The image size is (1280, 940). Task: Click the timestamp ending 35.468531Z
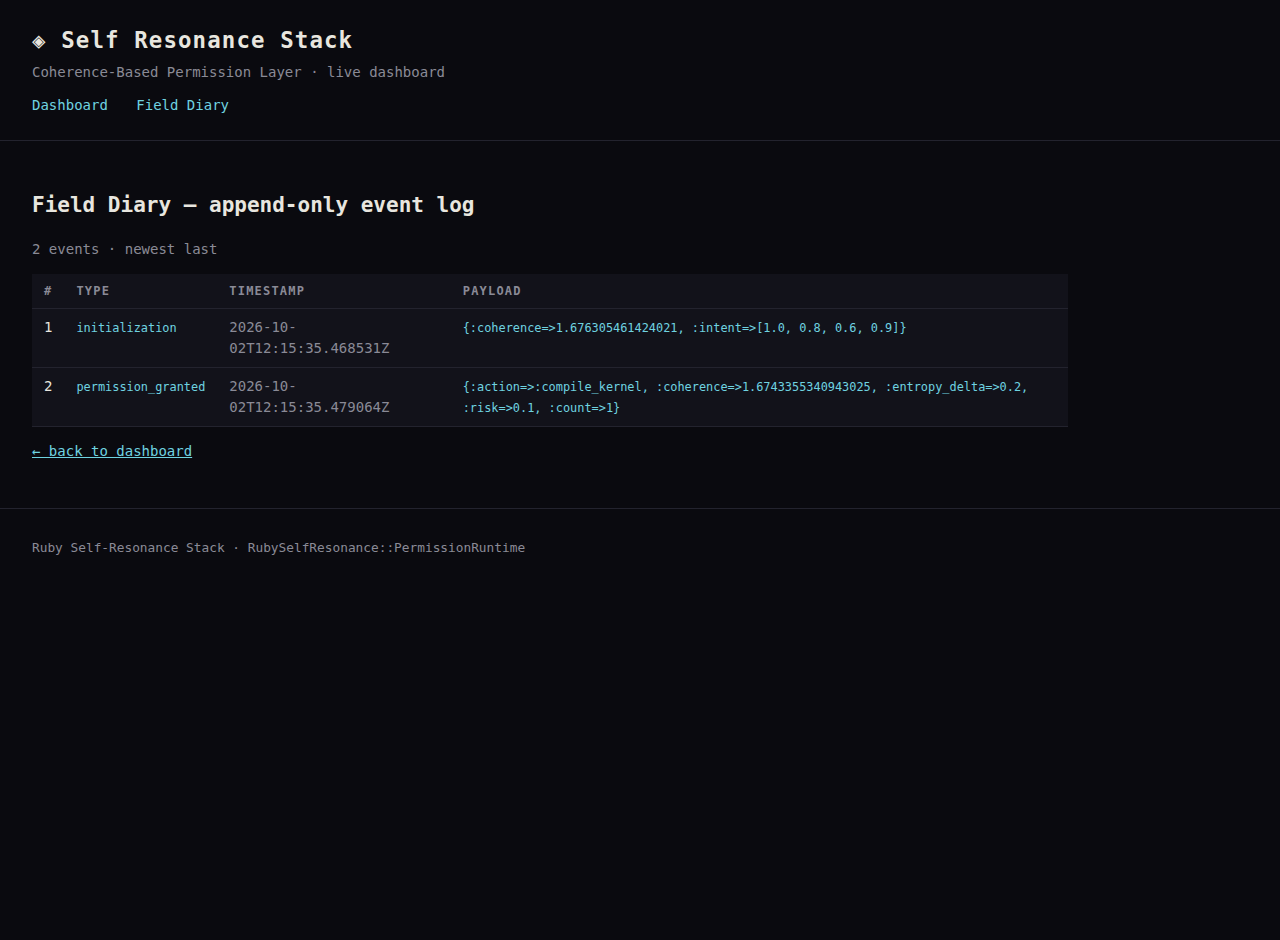coord(309,338)
